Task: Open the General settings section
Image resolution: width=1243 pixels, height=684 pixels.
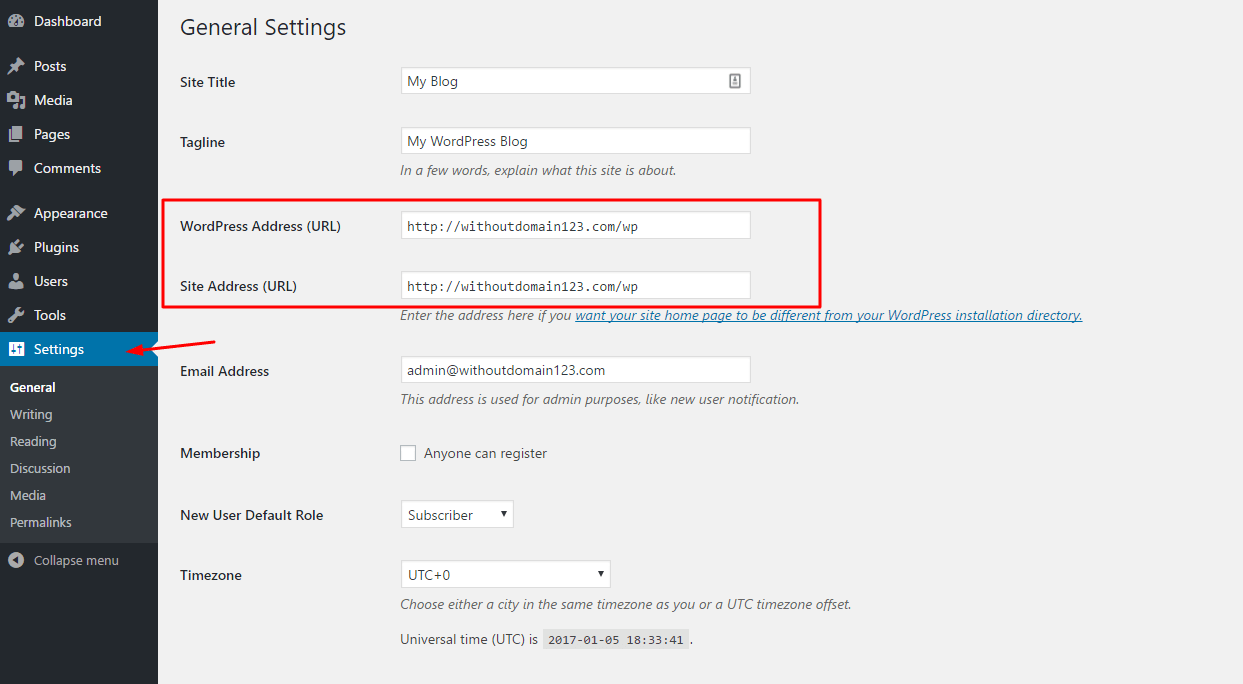Action: [32, 386]
